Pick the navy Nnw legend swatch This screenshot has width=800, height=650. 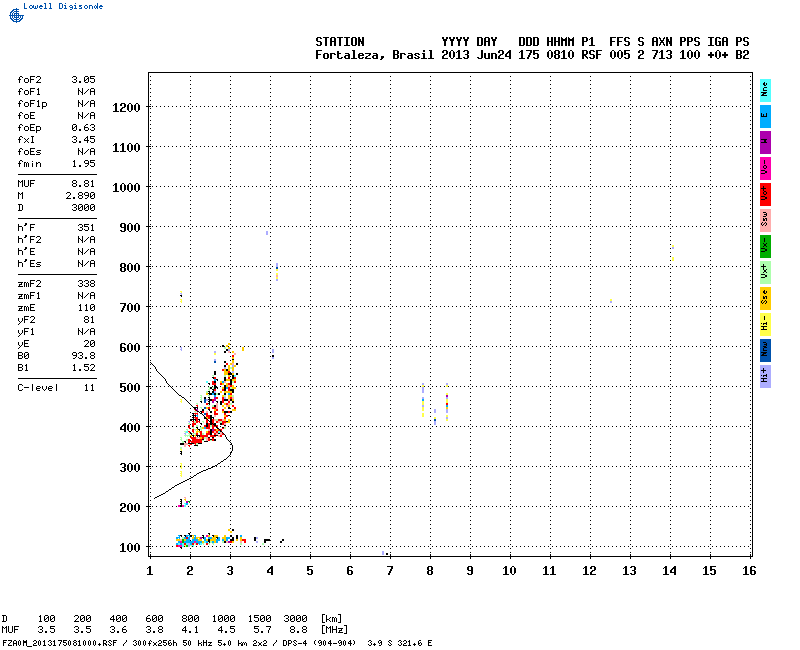pyautogui.click(x=765, y=351)
